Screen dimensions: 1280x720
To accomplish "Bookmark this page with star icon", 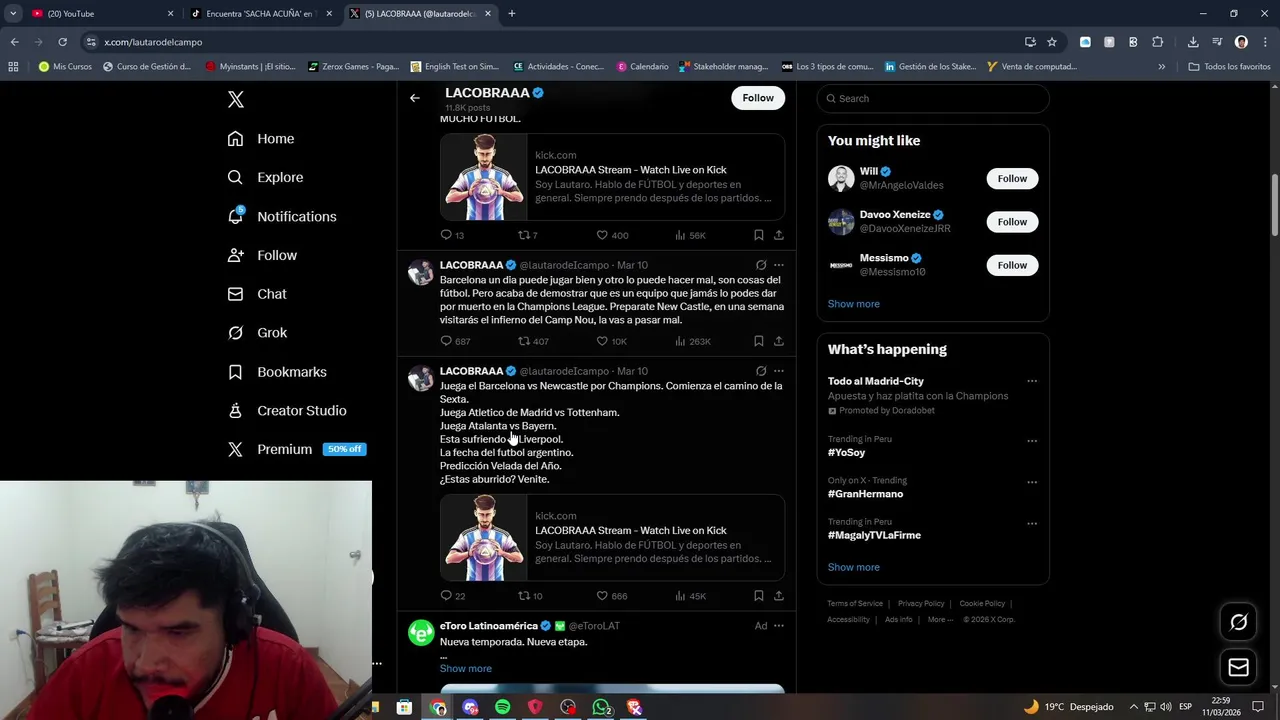I will point(1052,42).
